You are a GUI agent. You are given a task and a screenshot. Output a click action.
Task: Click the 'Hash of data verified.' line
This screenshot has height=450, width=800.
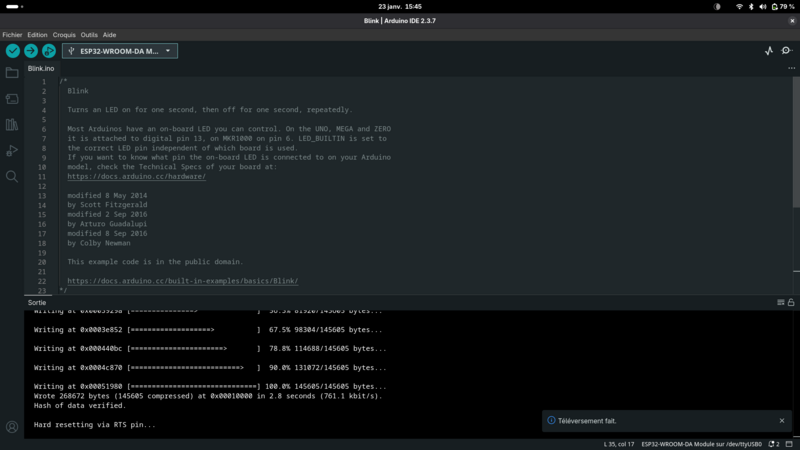[x=80, y=406]
